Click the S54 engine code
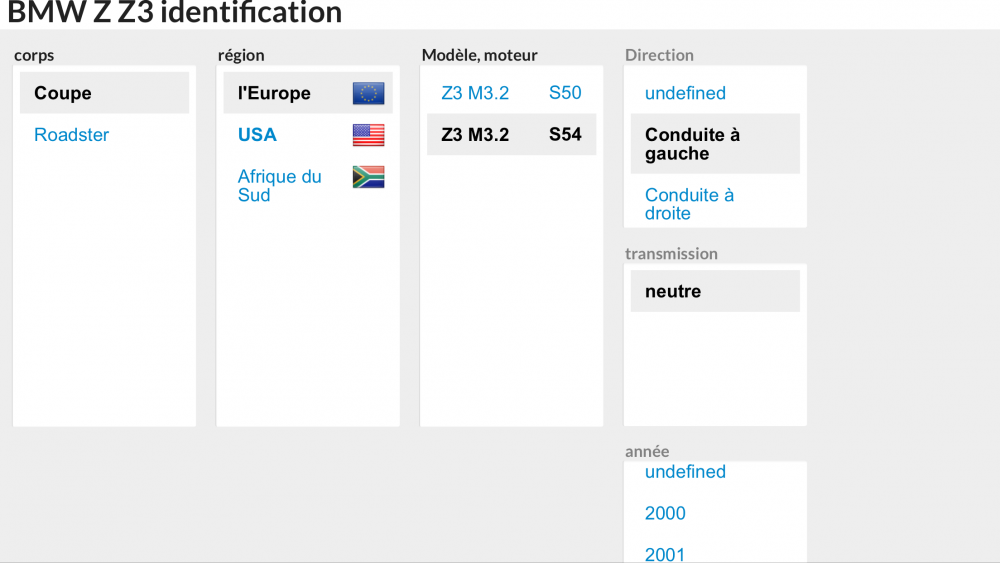The width and height of the screenshot is (1000, 563). (x=565, y=135)
